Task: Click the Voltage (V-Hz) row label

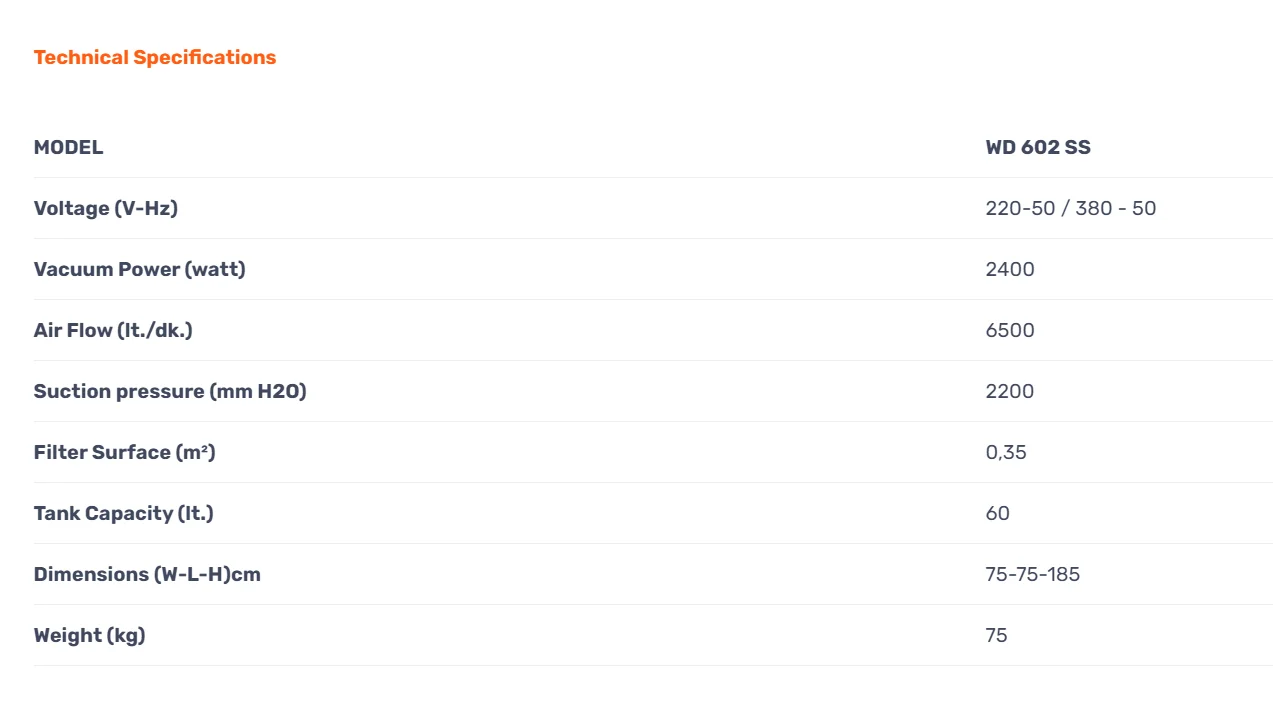Action: [x=106, y=208]
